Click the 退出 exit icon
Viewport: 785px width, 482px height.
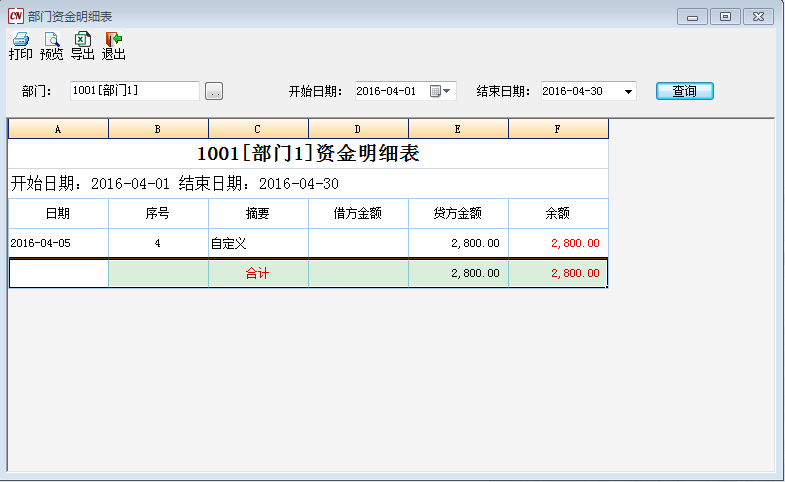[x=114, y=46]
